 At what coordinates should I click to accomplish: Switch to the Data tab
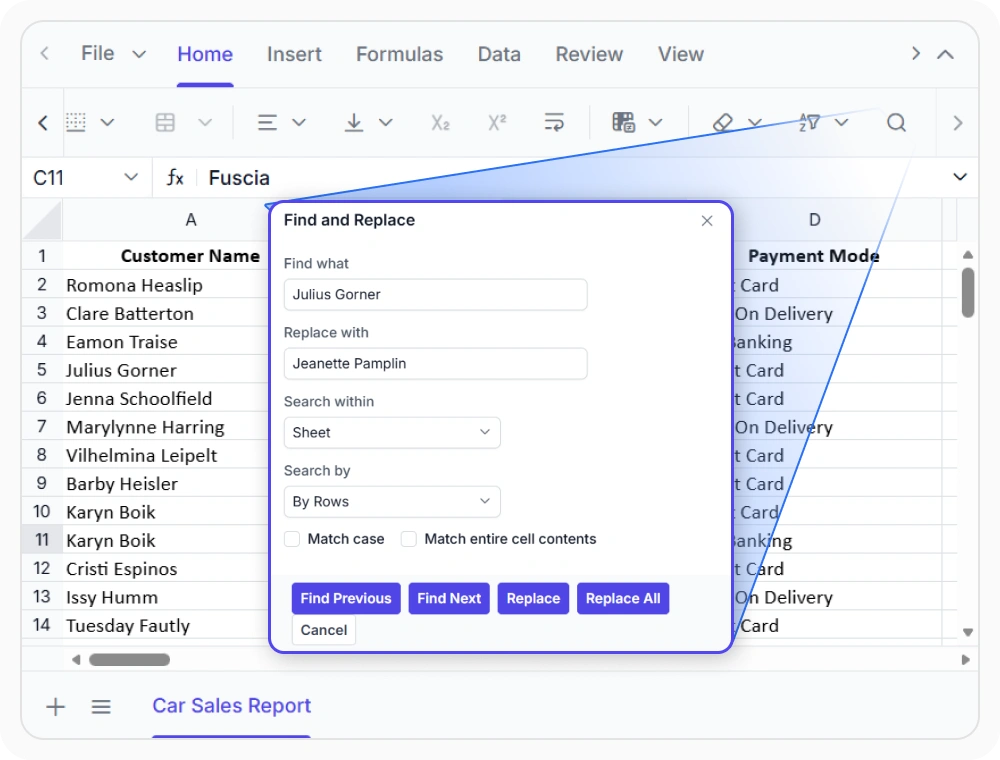(x=499, y=54)
